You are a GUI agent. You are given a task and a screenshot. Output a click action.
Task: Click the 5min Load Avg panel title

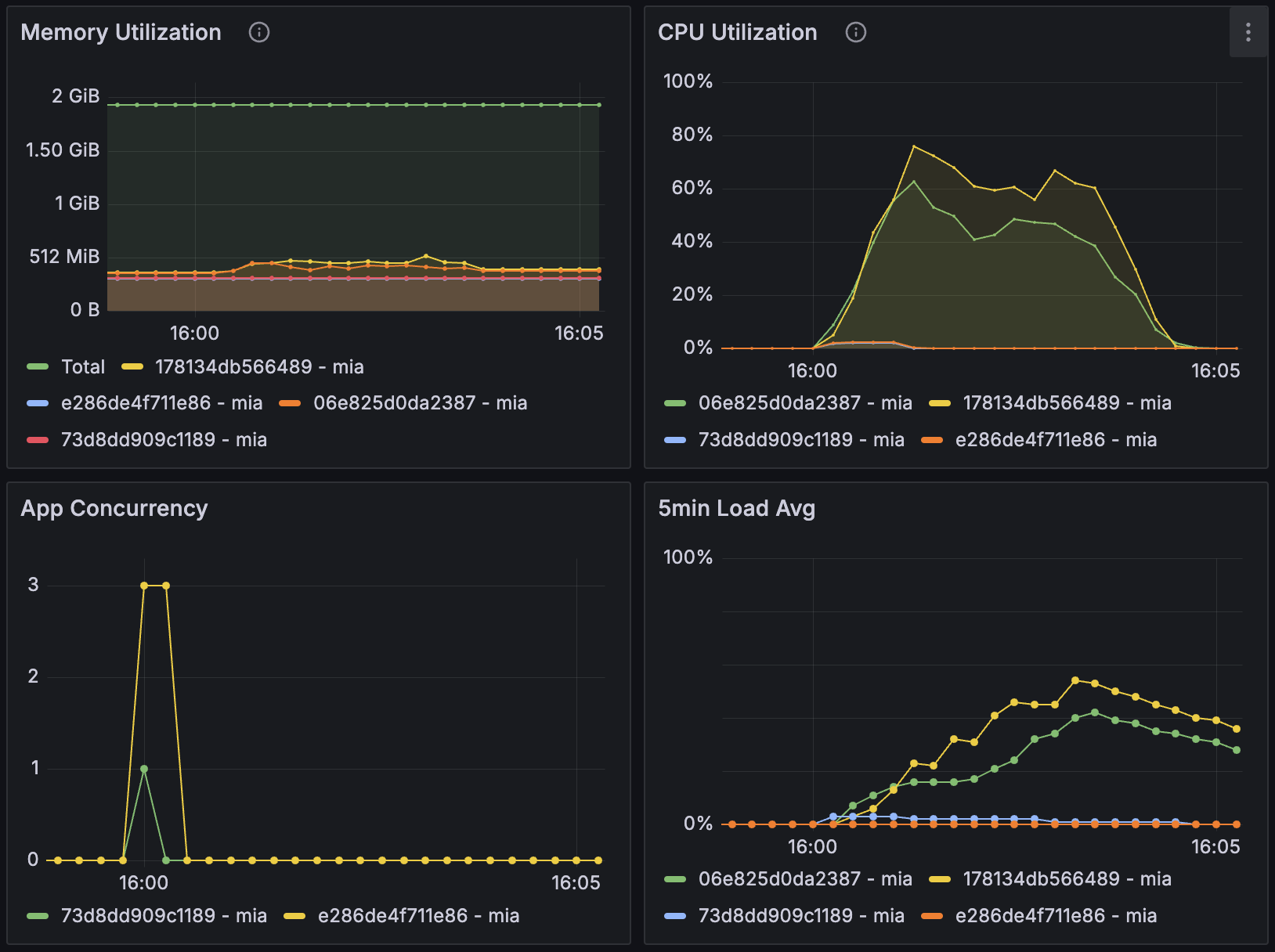coord(736,508)
